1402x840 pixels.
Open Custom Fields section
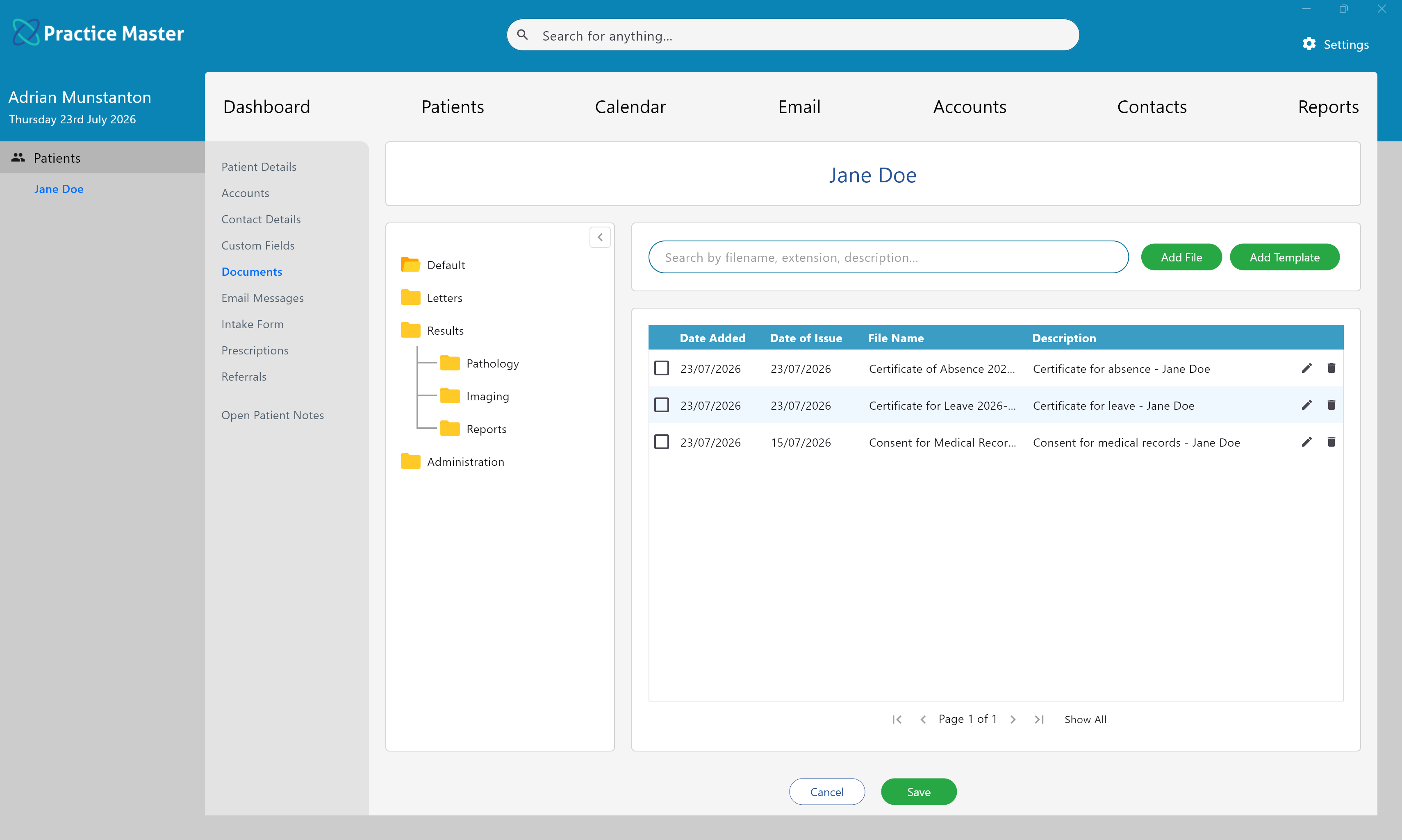click(x=258, y=246)
